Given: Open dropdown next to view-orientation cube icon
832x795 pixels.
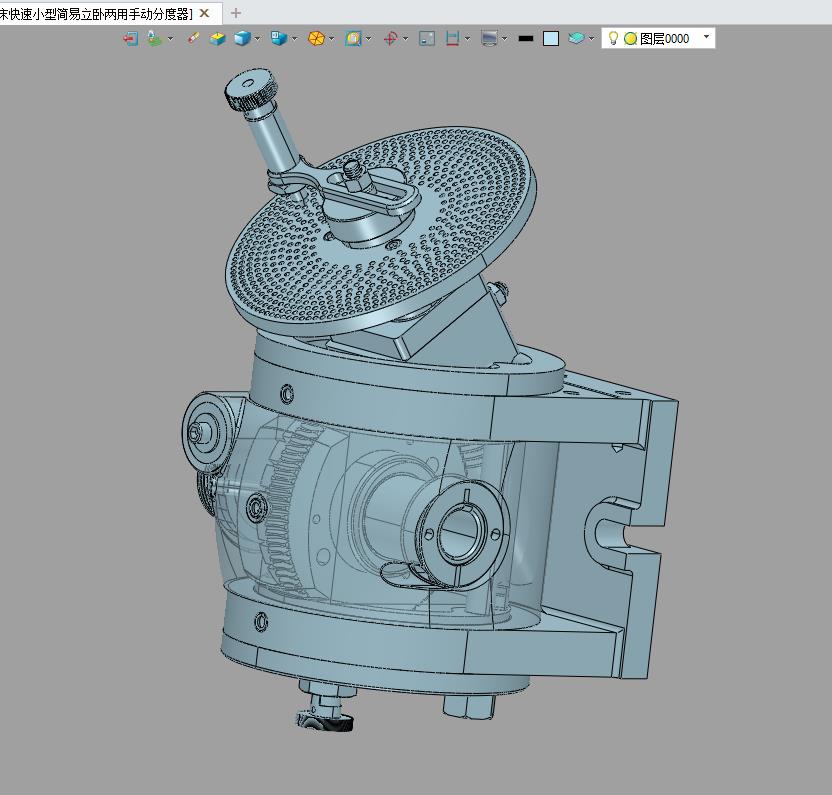Looking at the screenshot, I should (294, 39).
